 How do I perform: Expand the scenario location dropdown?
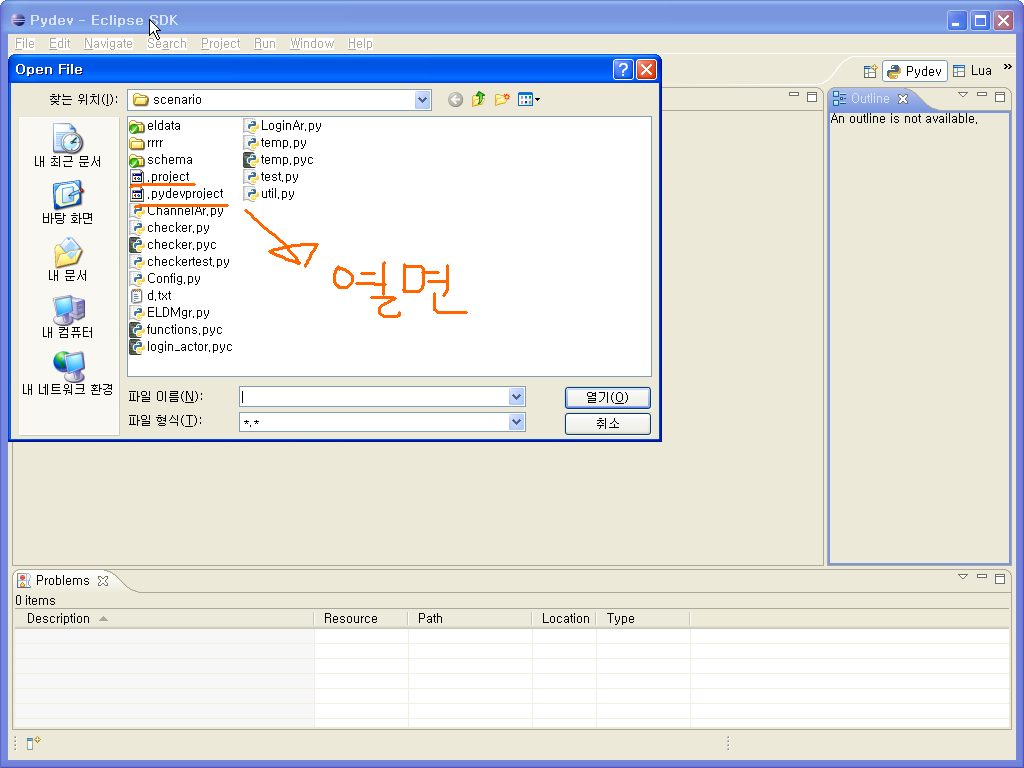pos(422,99)
